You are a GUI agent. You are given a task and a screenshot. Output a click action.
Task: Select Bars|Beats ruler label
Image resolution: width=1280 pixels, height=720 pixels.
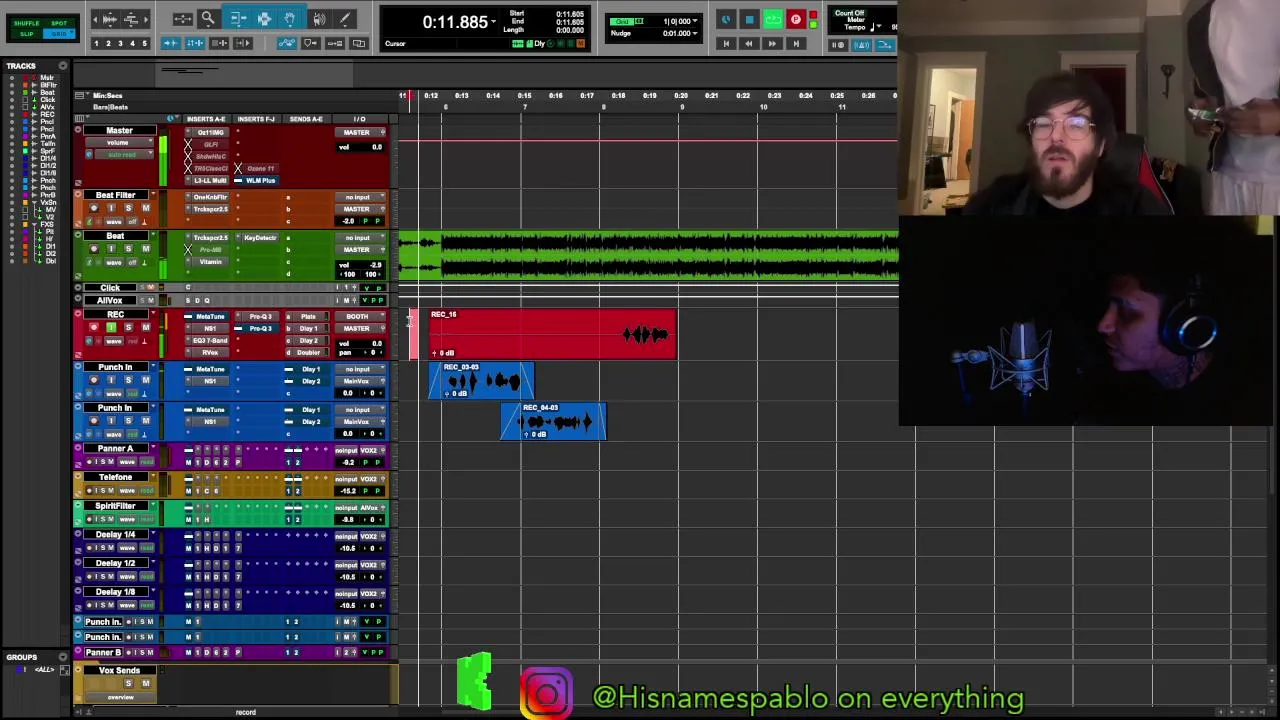[110, 107]
